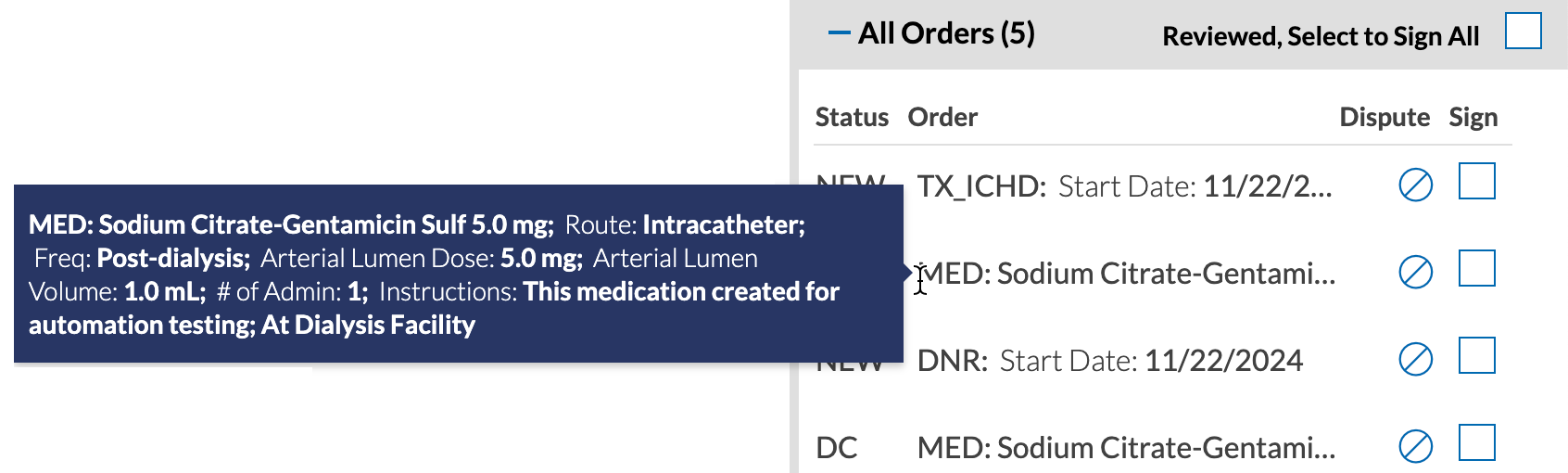Click the All Orders (5) heading

pos(946,33)
